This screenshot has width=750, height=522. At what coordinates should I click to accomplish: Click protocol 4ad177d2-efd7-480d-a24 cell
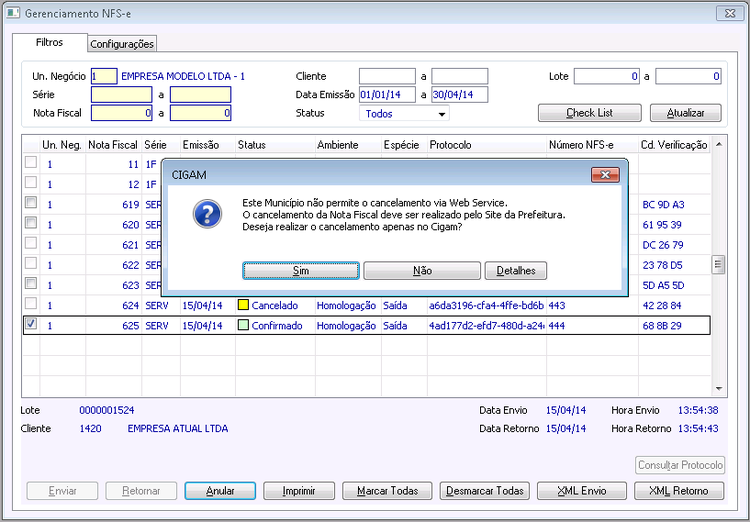point(486,325)
